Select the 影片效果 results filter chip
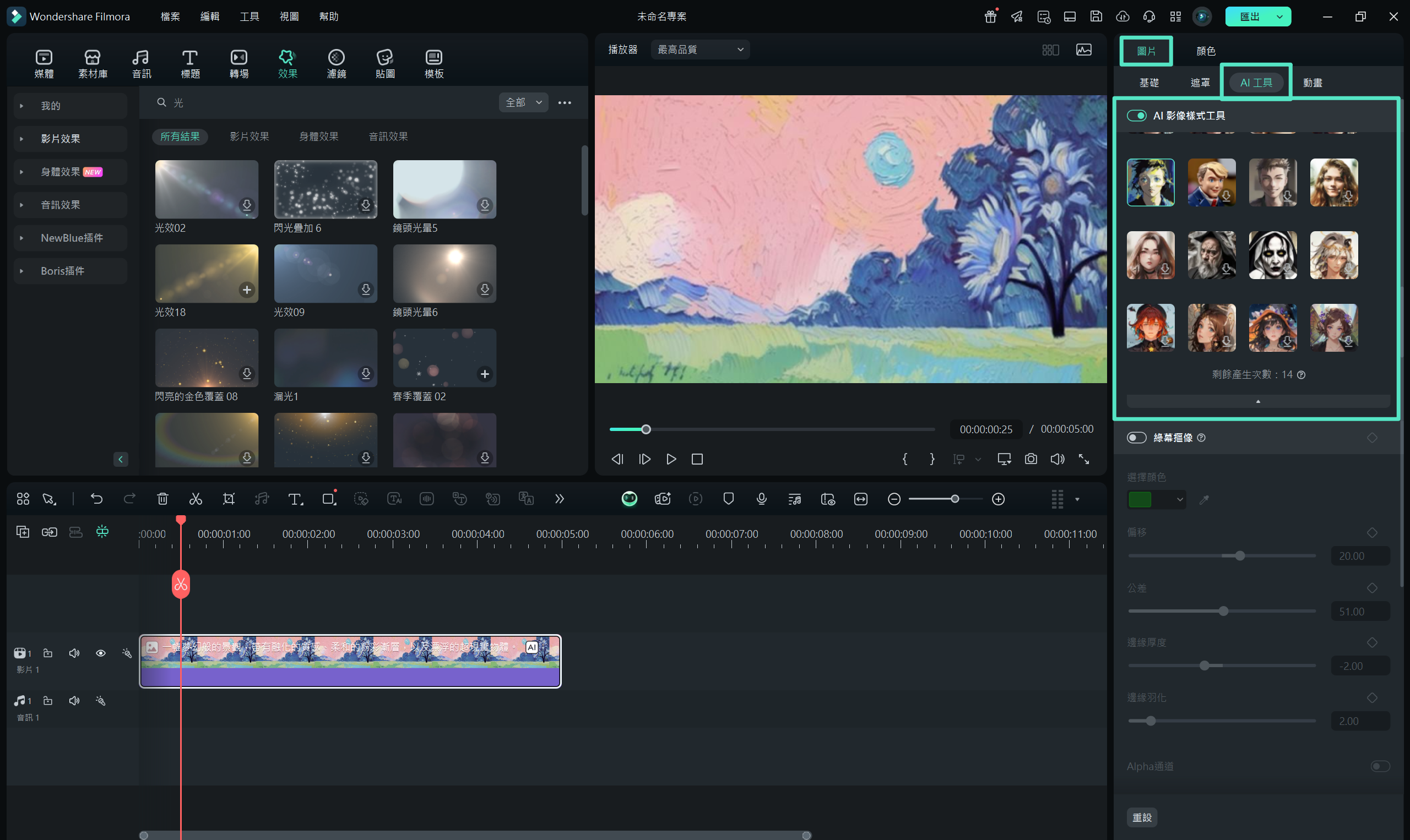The image size is (1410, 840). coord(249,137)
